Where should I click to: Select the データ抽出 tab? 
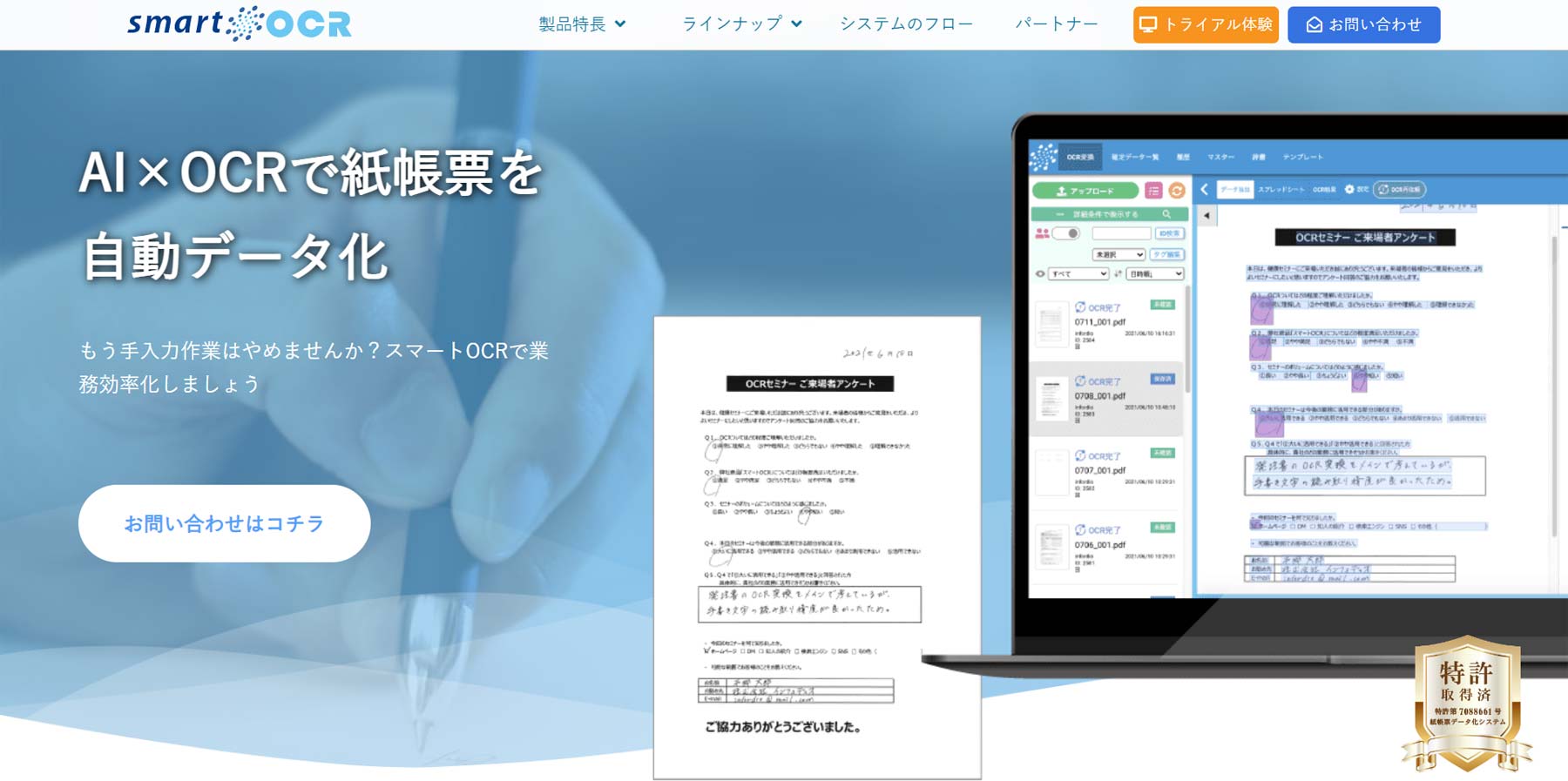(1234, 189)
